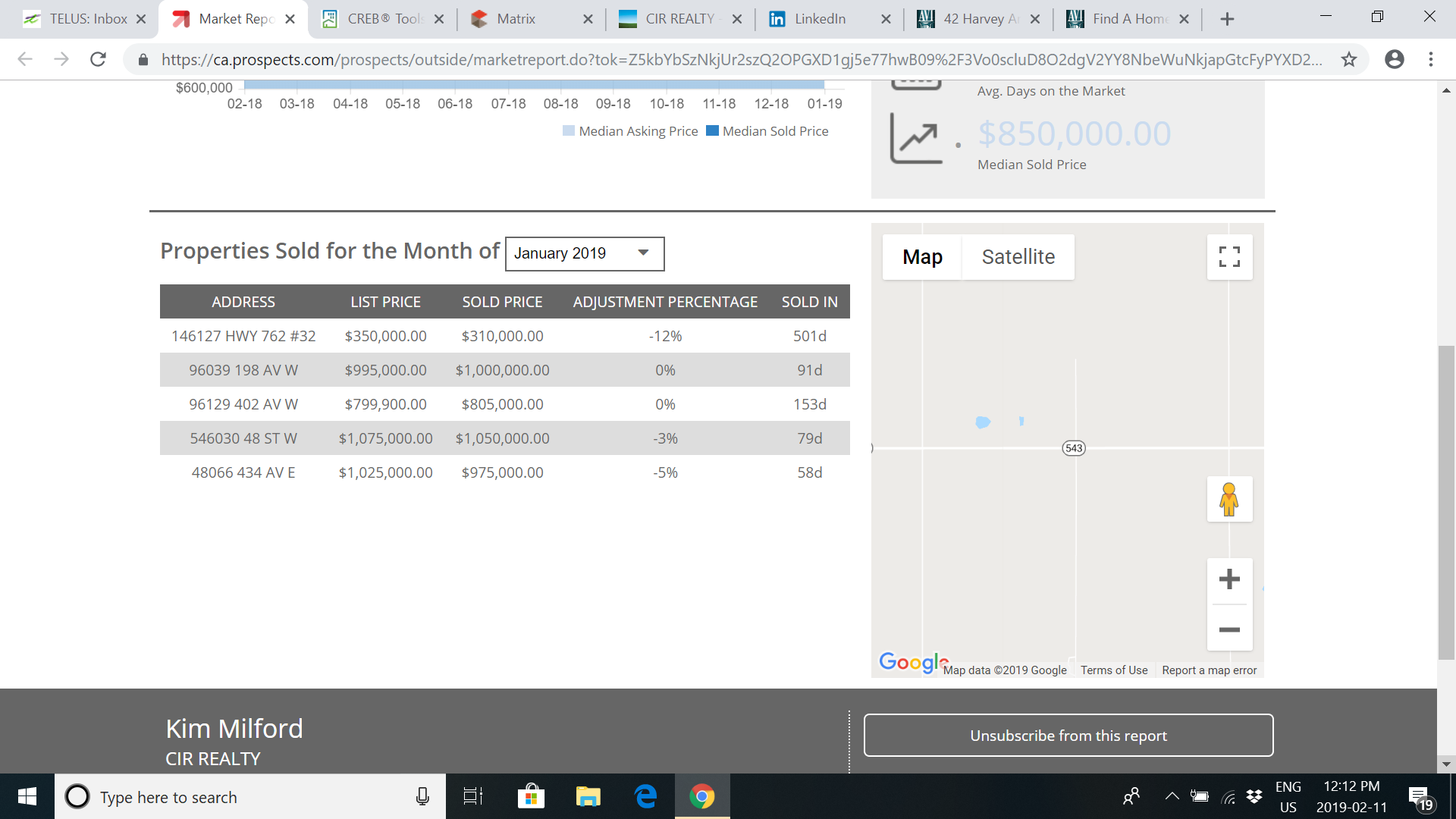This screenshot has width=1456, height=819.
Task: Switch to the Matrix browser tab
Action: click(x=516, y=19)
